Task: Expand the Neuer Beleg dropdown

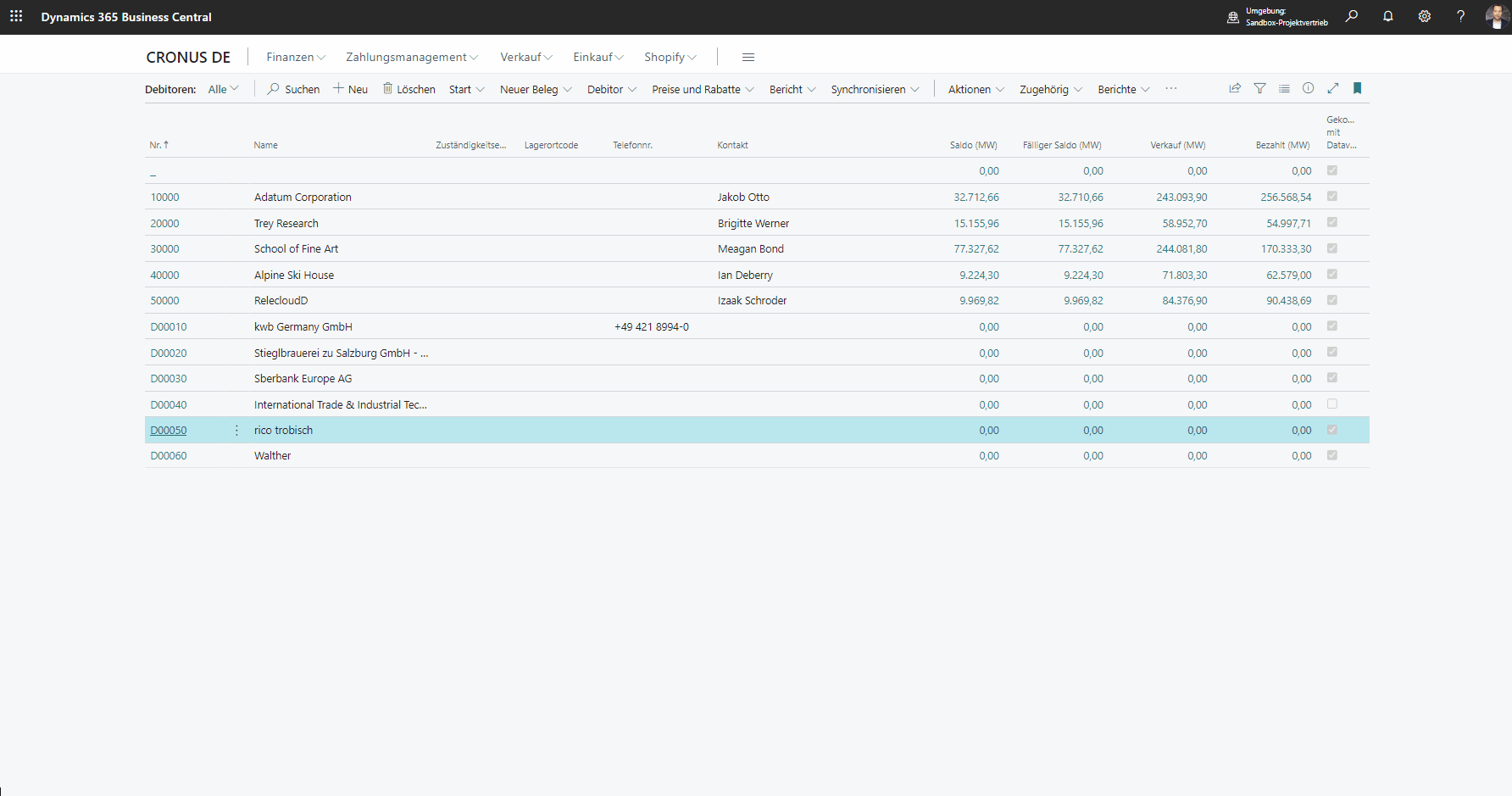Action: [x=536, y=89]
